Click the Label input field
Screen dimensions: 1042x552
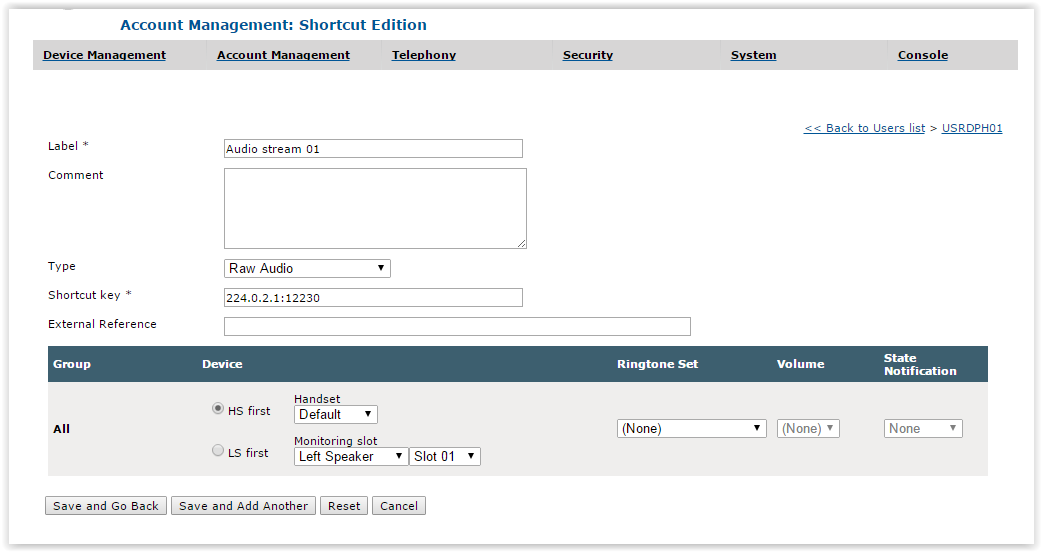pyautogui.click(x=373, y=149)
